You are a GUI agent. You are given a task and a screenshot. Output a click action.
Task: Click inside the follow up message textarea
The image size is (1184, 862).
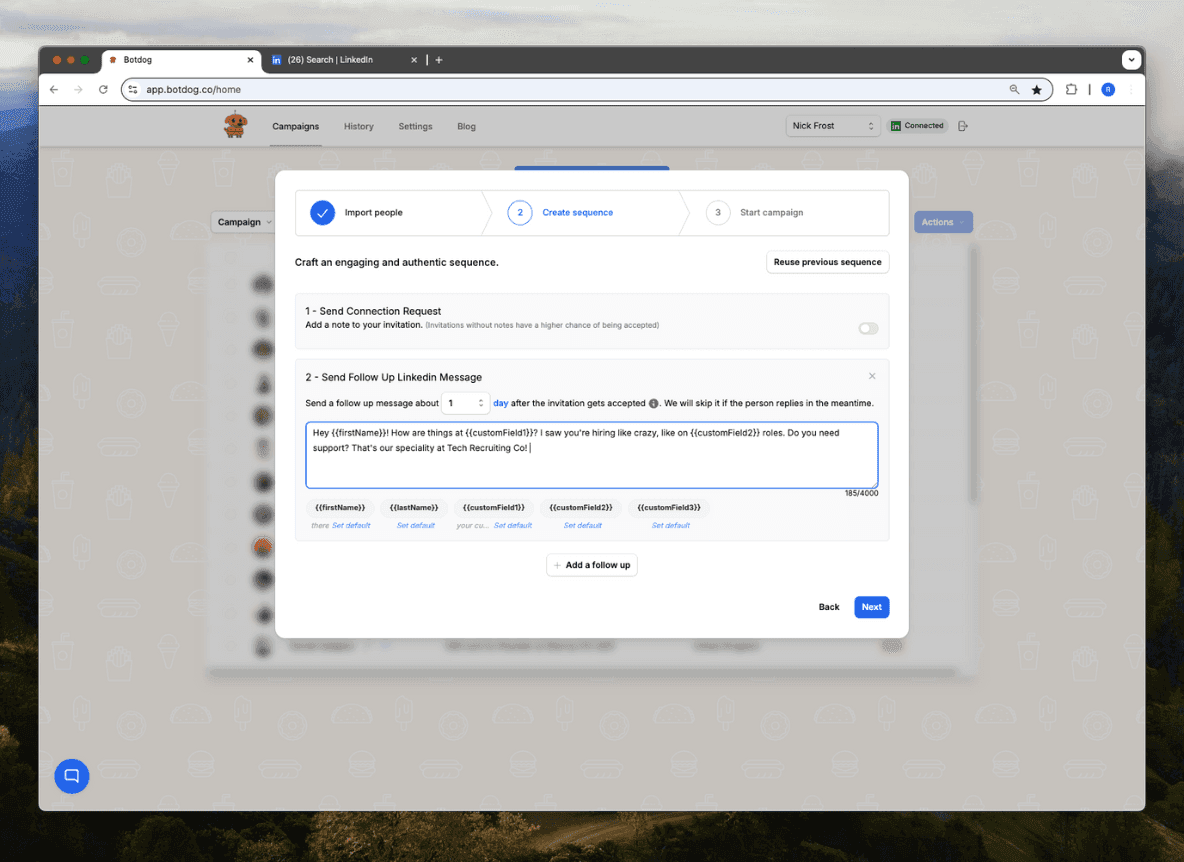pyautogui.click(x=590, y=455)
